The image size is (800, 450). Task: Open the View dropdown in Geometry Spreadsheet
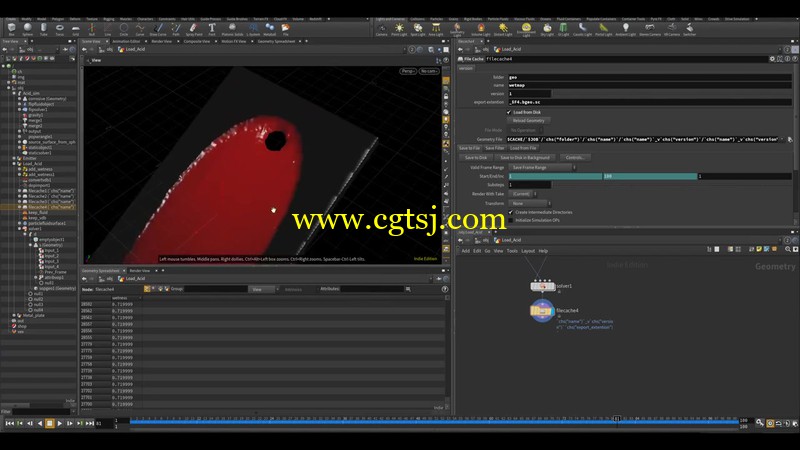click(263, 289)
